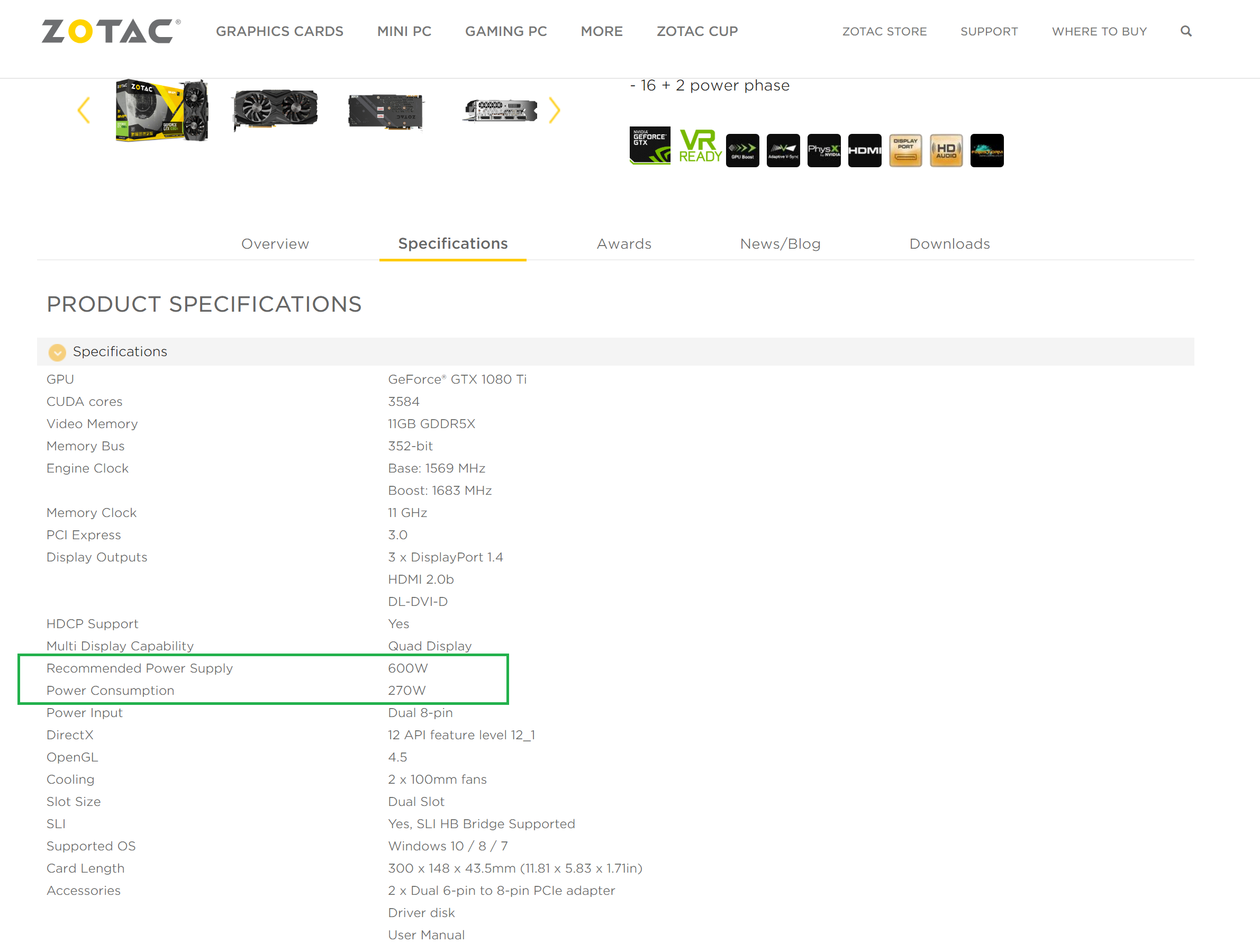Go to next product image arrow
The height and width of the screenshot is (952, 1260).
click(554, 111)
